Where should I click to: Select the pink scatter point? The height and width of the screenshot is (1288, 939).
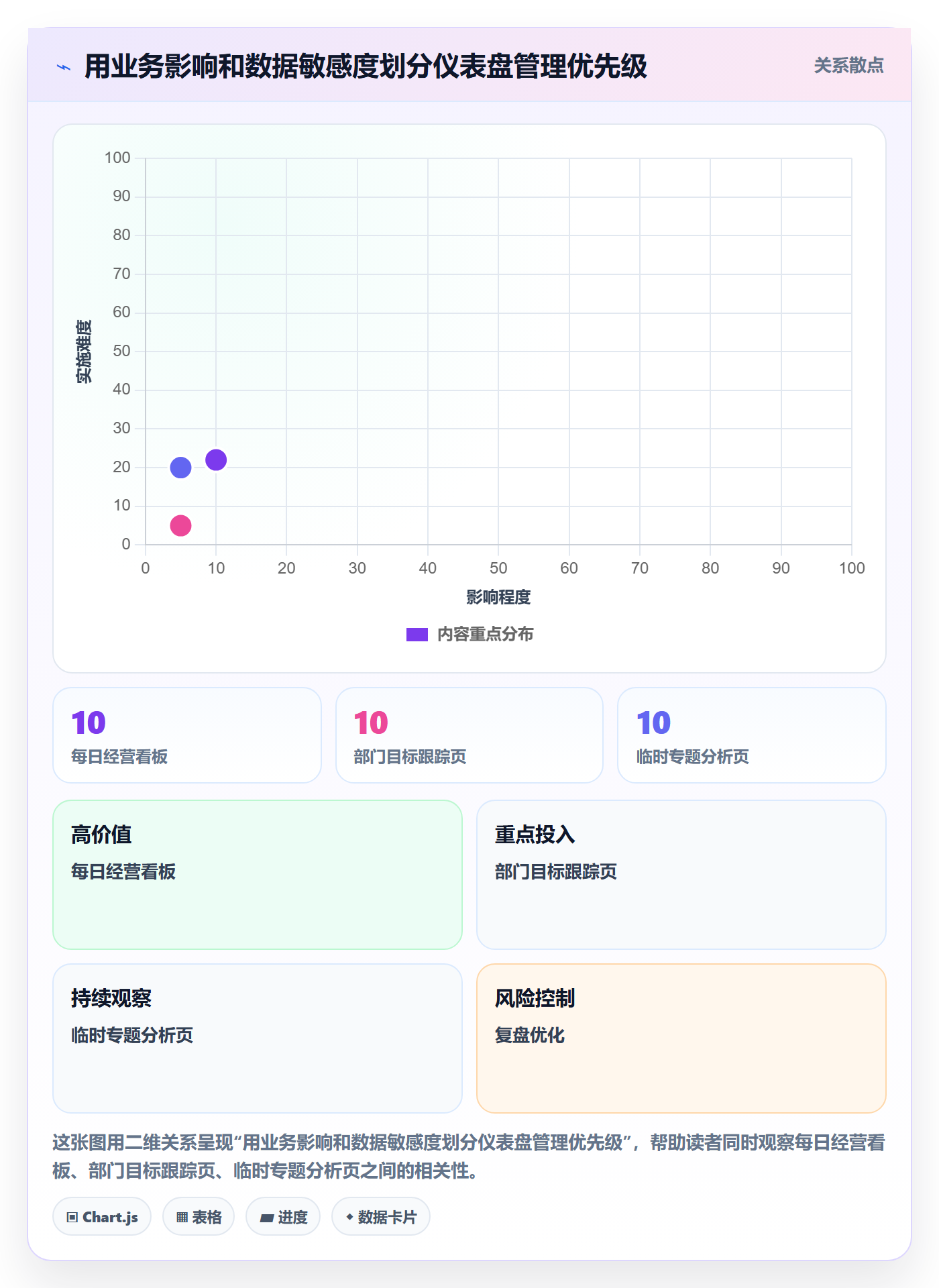[180, 525]
